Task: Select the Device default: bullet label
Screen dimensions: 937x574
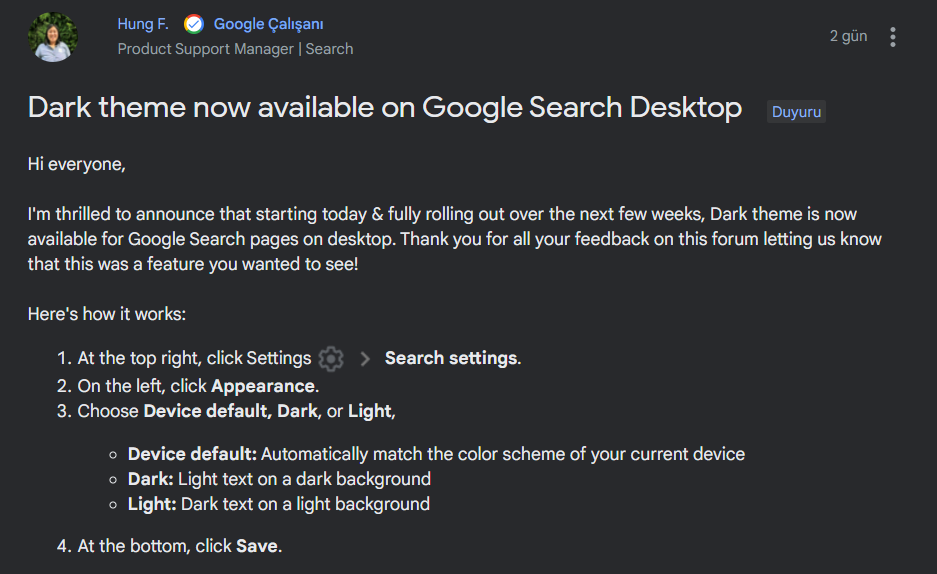Action: (192, 454)
